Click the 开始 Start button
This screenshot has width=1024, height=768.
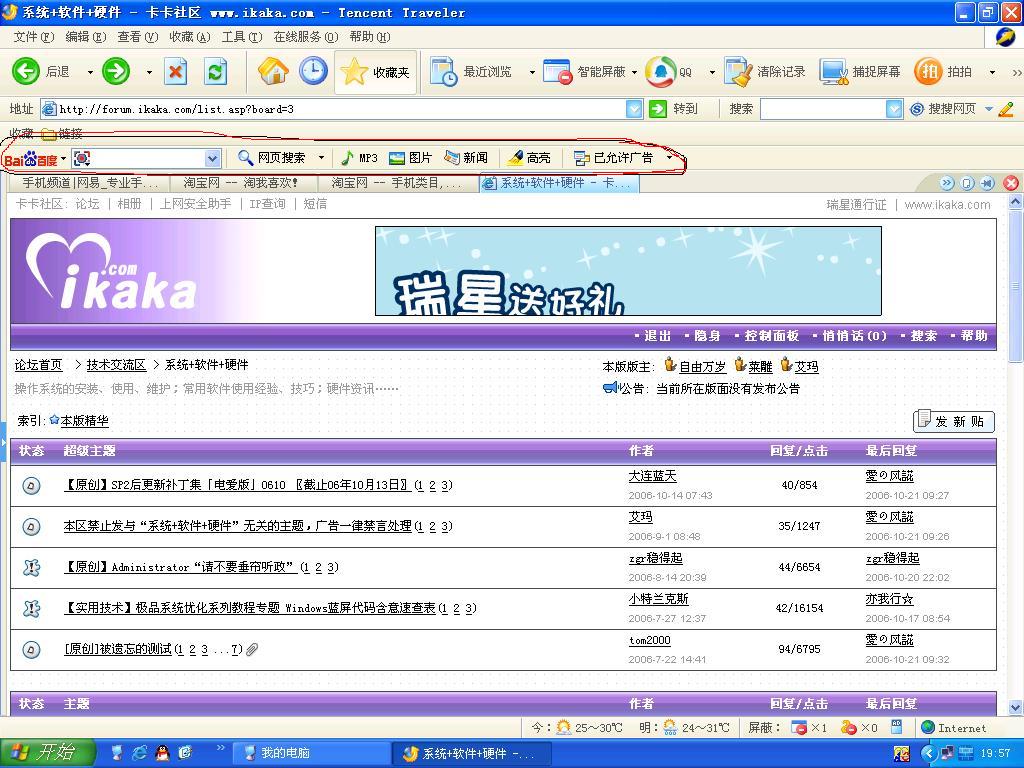(x=47, y=753)
